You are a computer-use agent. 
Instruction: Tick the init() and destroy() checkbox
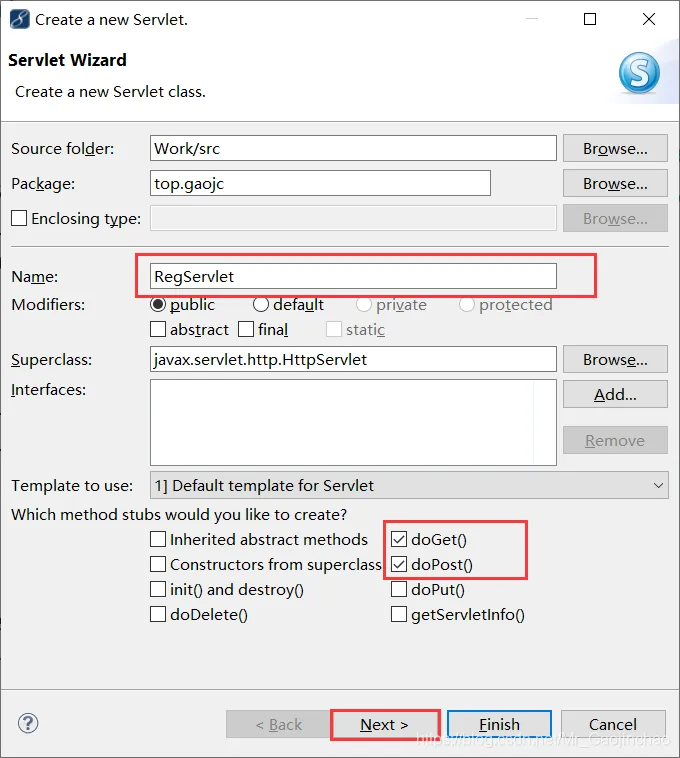tap(158, 590)
